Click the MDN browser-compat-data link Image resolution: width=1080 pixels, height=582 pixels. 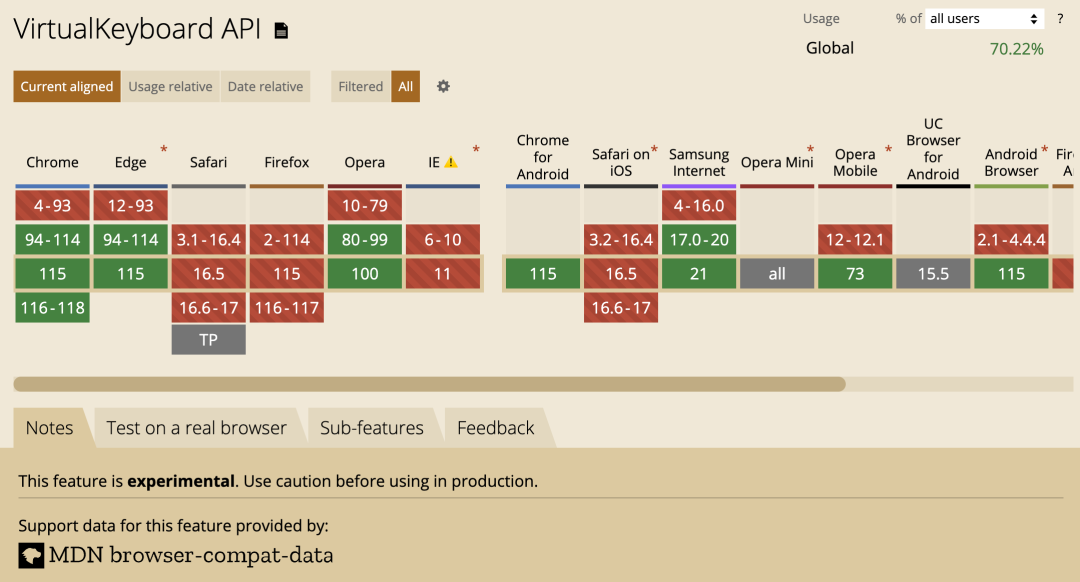point(191,555)
